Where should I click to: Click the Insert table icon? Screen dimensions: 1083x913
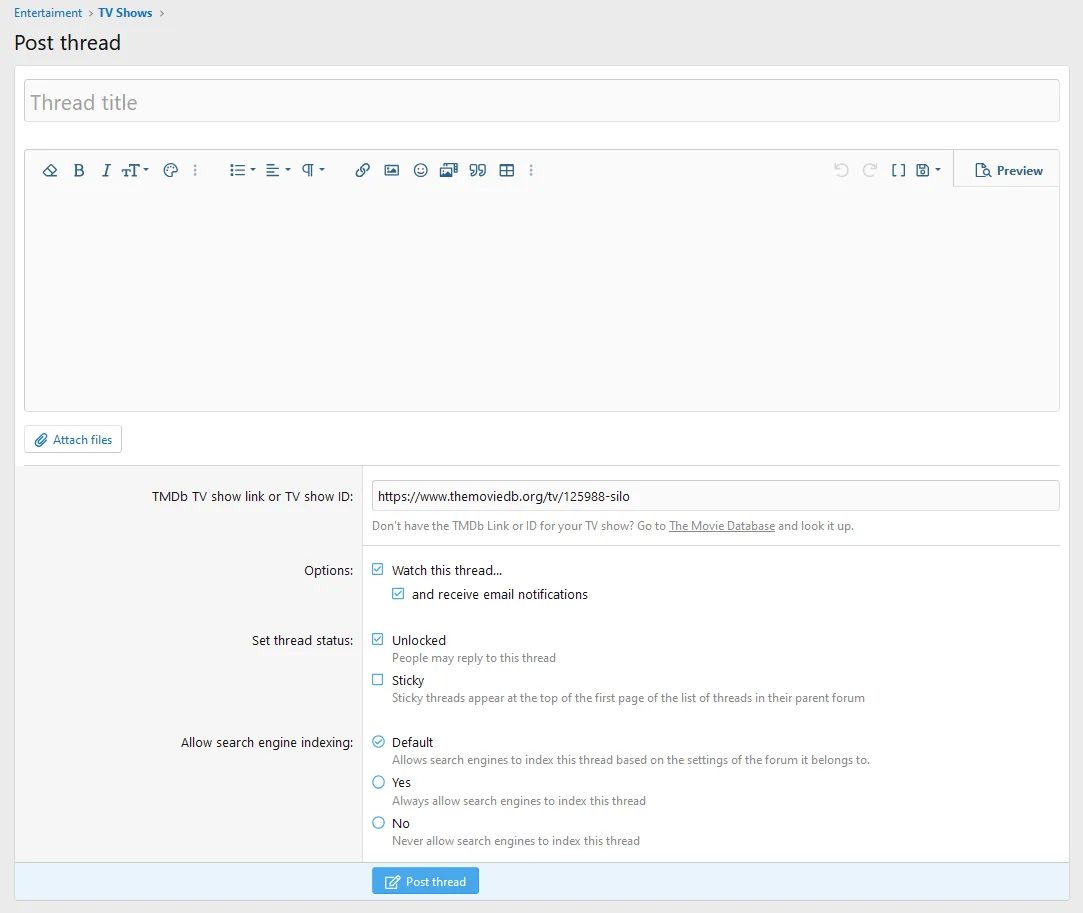(x=507, y=171)
